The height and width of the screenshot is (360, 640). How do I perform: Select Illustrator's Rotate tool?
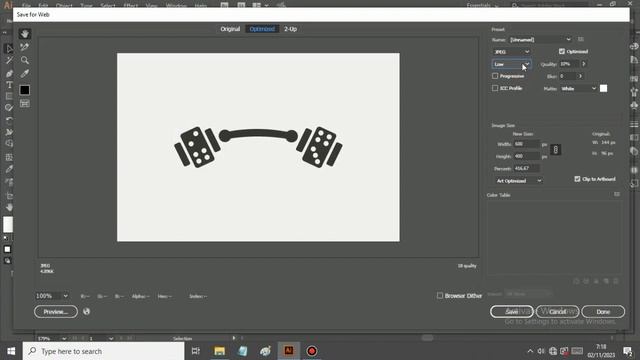[x=9, y=120]
